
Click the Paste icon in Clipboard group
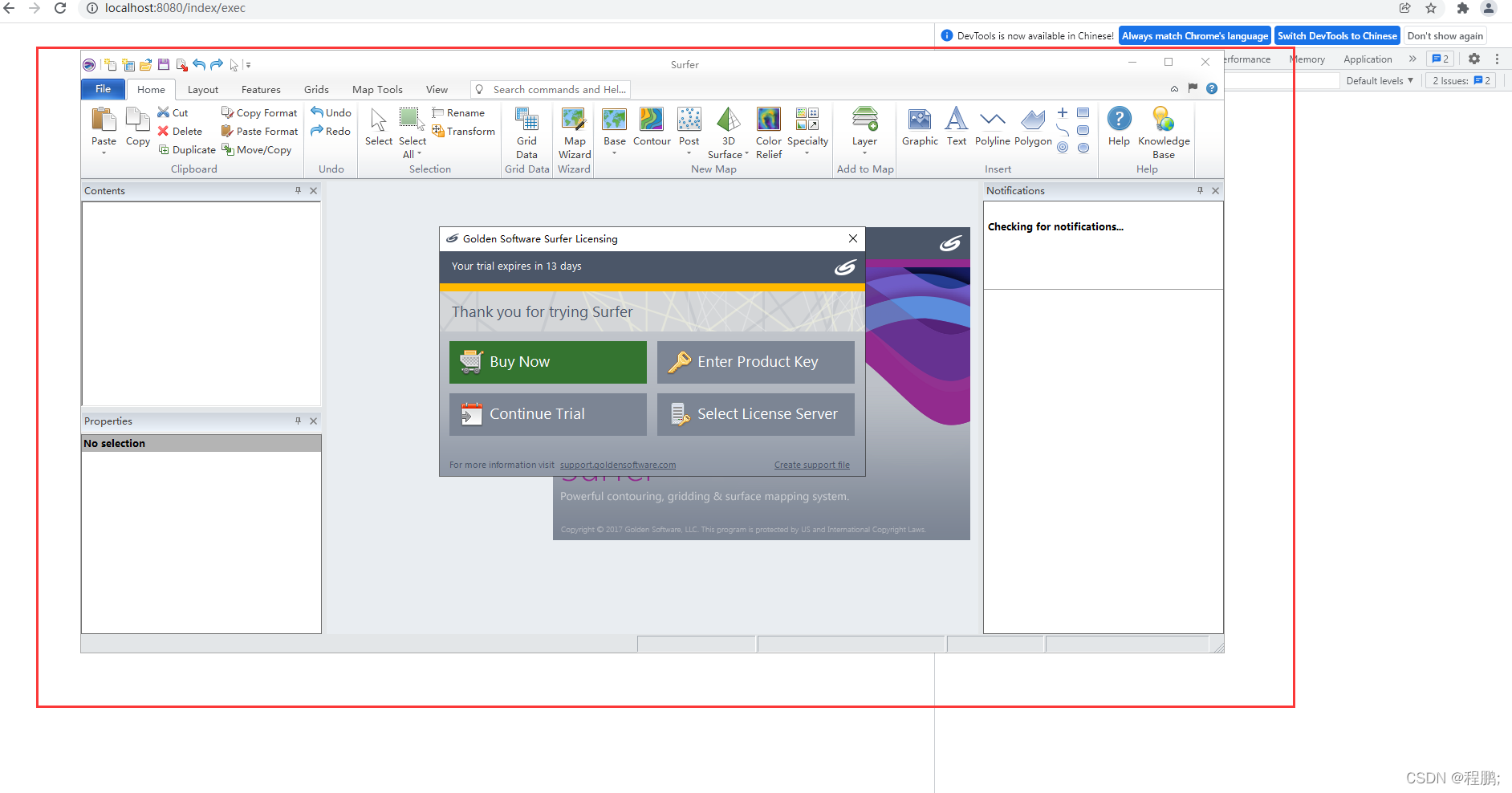point(104,120)
